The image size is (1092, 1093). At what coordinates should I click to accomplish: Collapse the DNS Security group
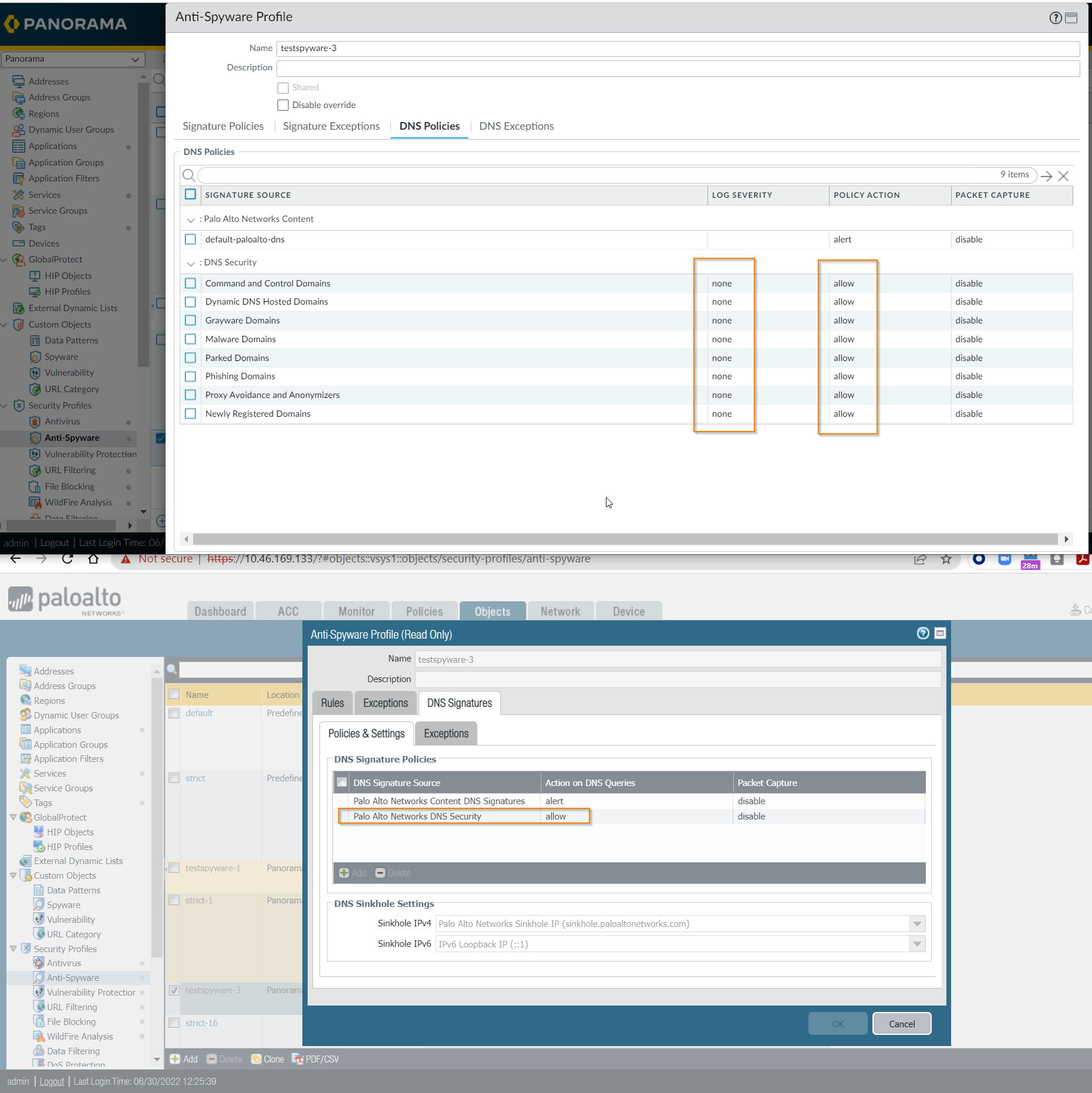pyautogui.click(x=190, y=263)
